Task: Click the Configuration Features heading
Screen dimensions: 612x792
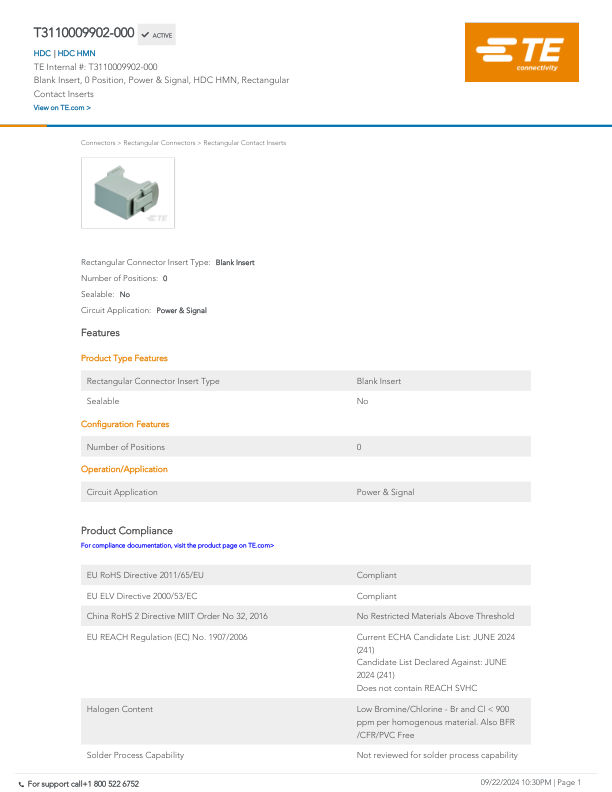Action: 125,424
